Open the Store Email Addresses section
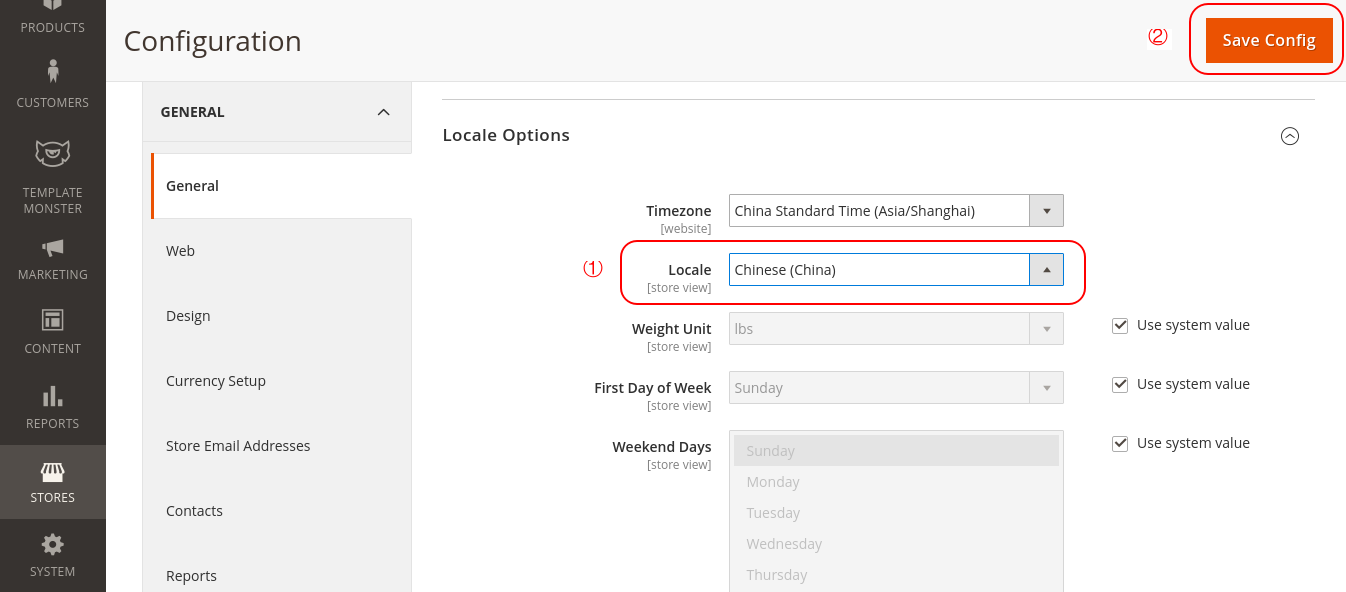1346x592 pixels. click(238, 446)
